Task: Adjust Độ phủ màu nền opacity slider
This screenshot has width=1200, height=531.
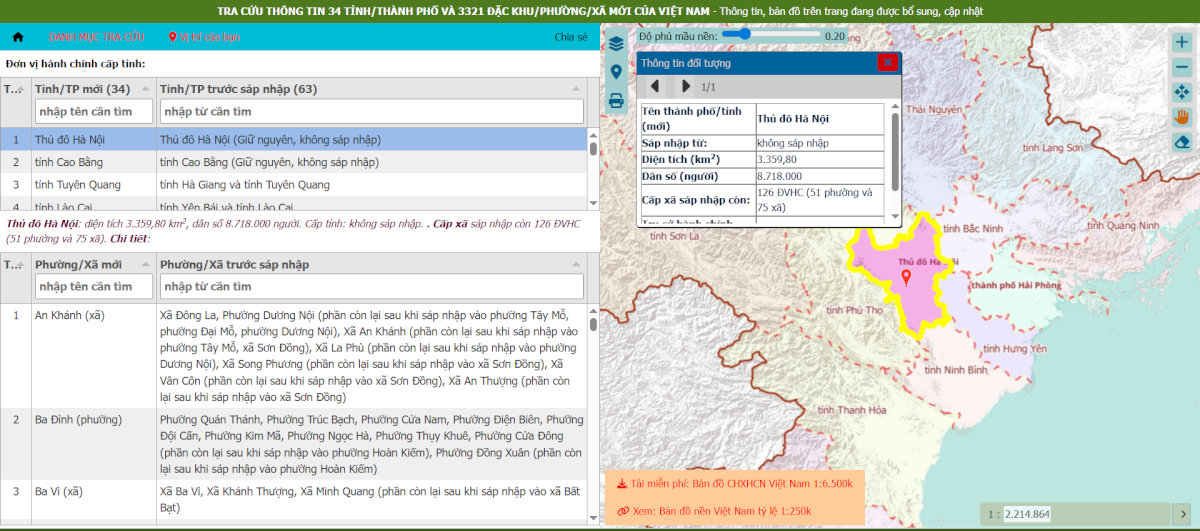Action: point(743,34)
